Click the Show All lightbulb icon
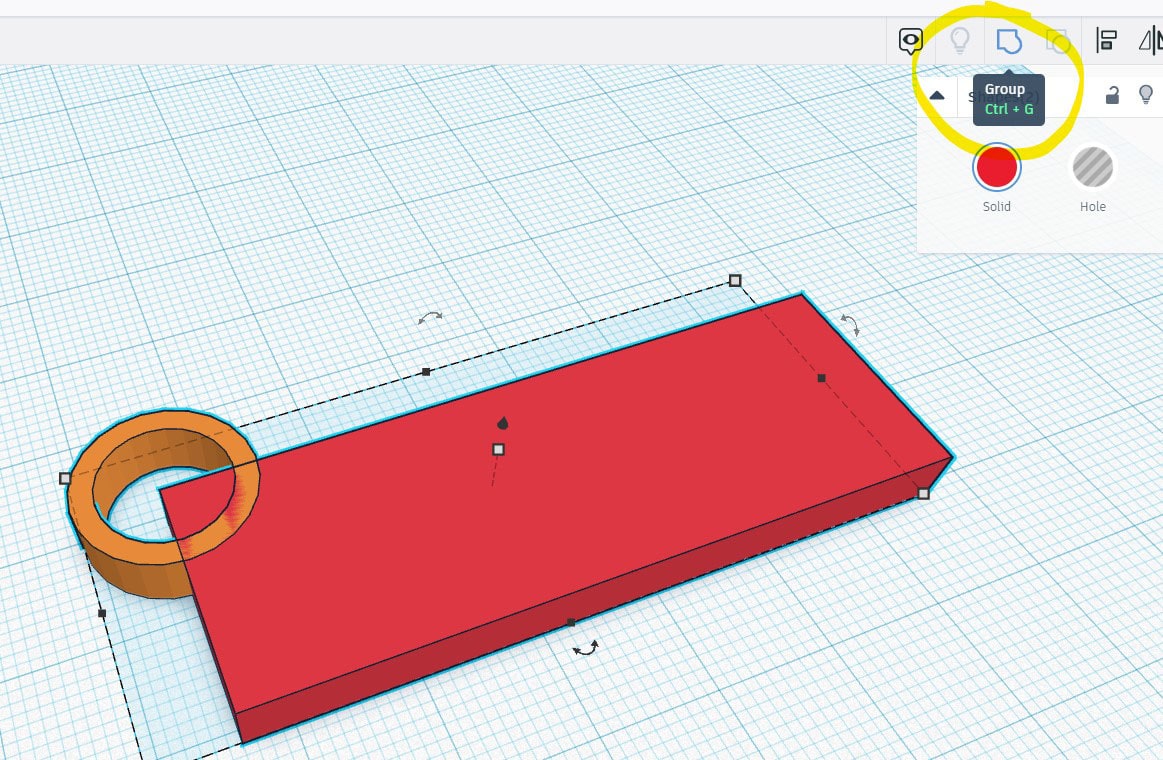1163x760 pixels. tap(961, 41)
